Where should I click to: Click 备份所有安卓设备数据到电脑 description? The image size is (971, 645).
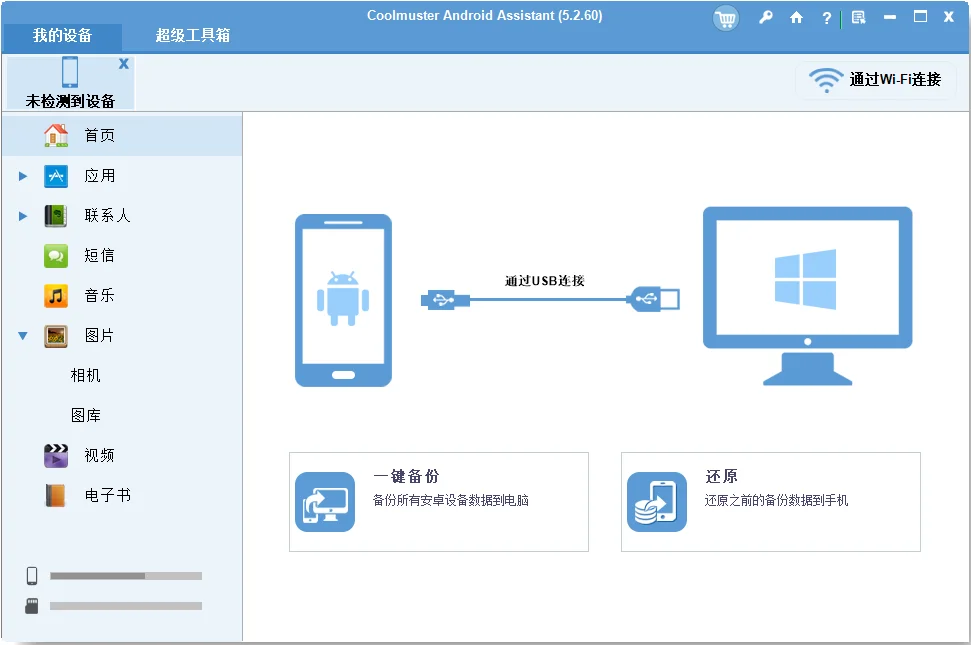tap(450, 500)
